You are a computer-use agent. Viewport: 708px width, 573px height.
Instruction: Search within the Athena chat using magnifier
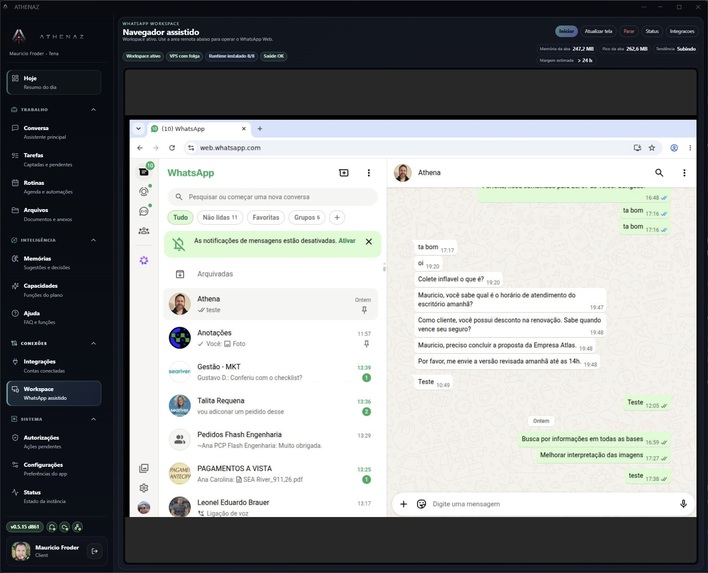(659, 172)
